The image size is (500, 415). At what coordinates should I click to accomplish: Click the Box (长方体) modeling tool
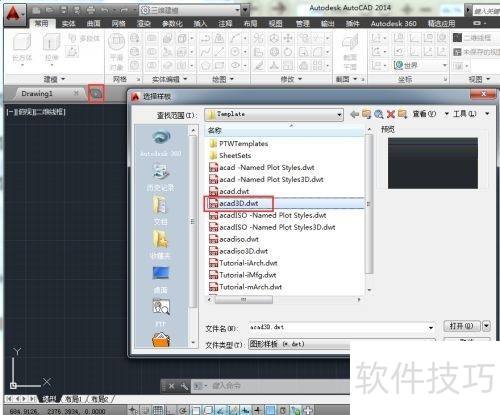[22, 48]
